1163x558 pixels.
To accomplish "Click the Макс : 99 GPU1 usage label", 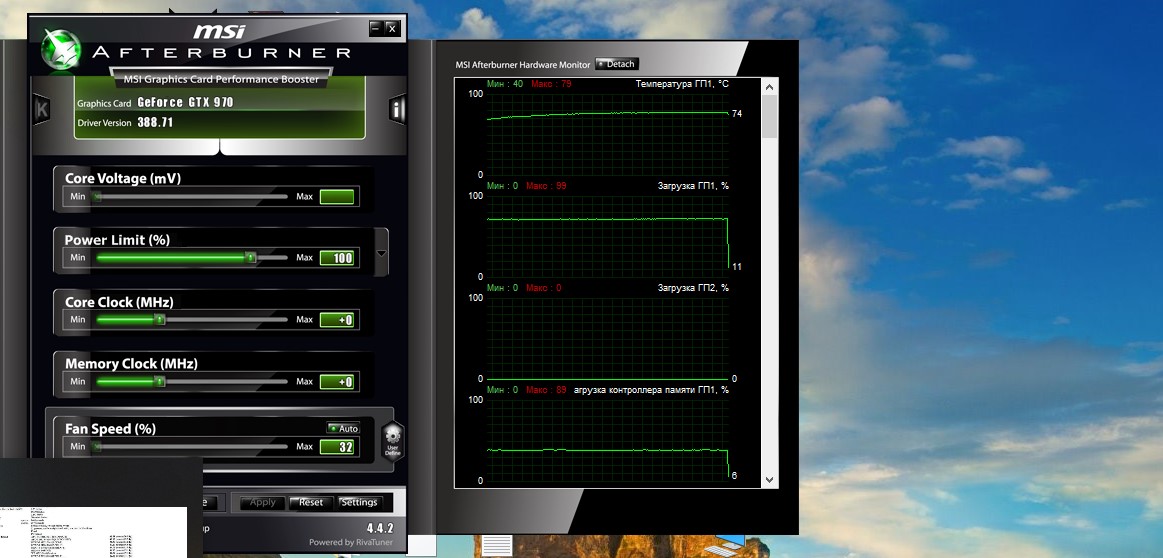I will 546,186.
